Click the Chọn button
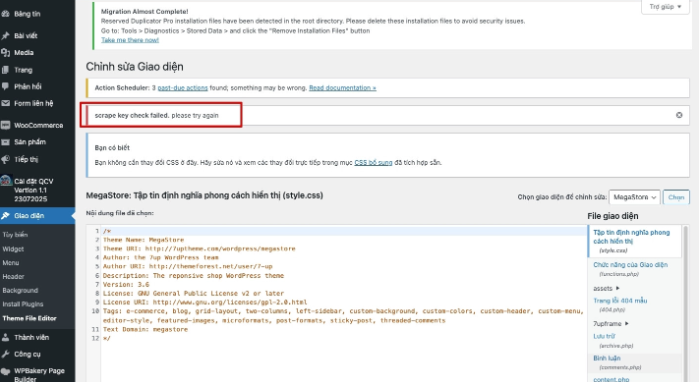The image size is (699, 382). coord(676,197)
